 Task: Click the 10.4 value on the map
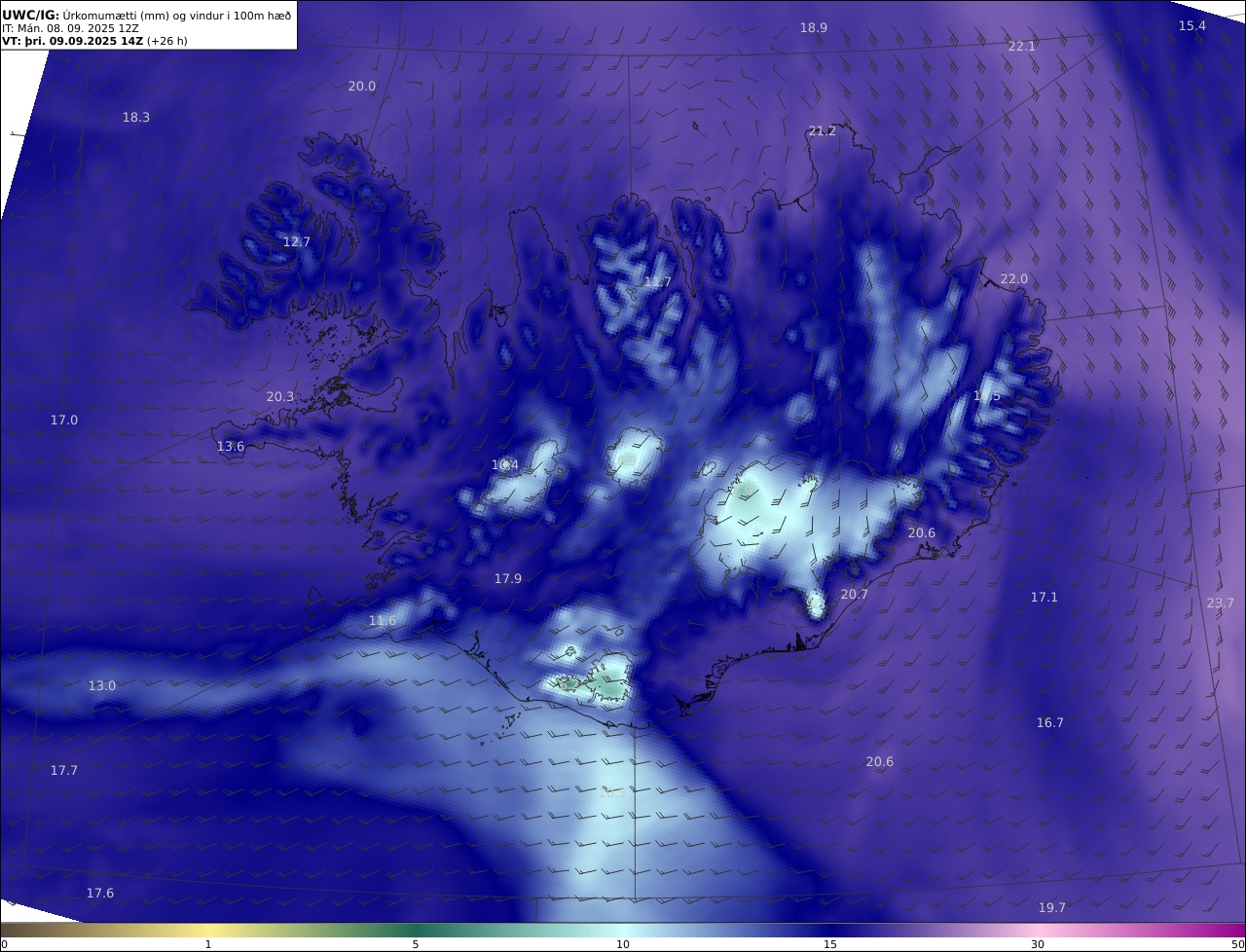(505, 464)
